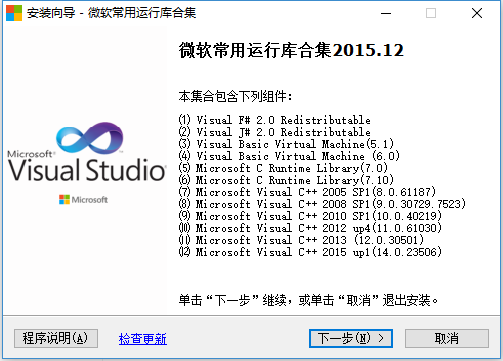The height and width of the screenshot is (361, 503).
Task: Click the window title text 安装向导
Action: [51, 13]
